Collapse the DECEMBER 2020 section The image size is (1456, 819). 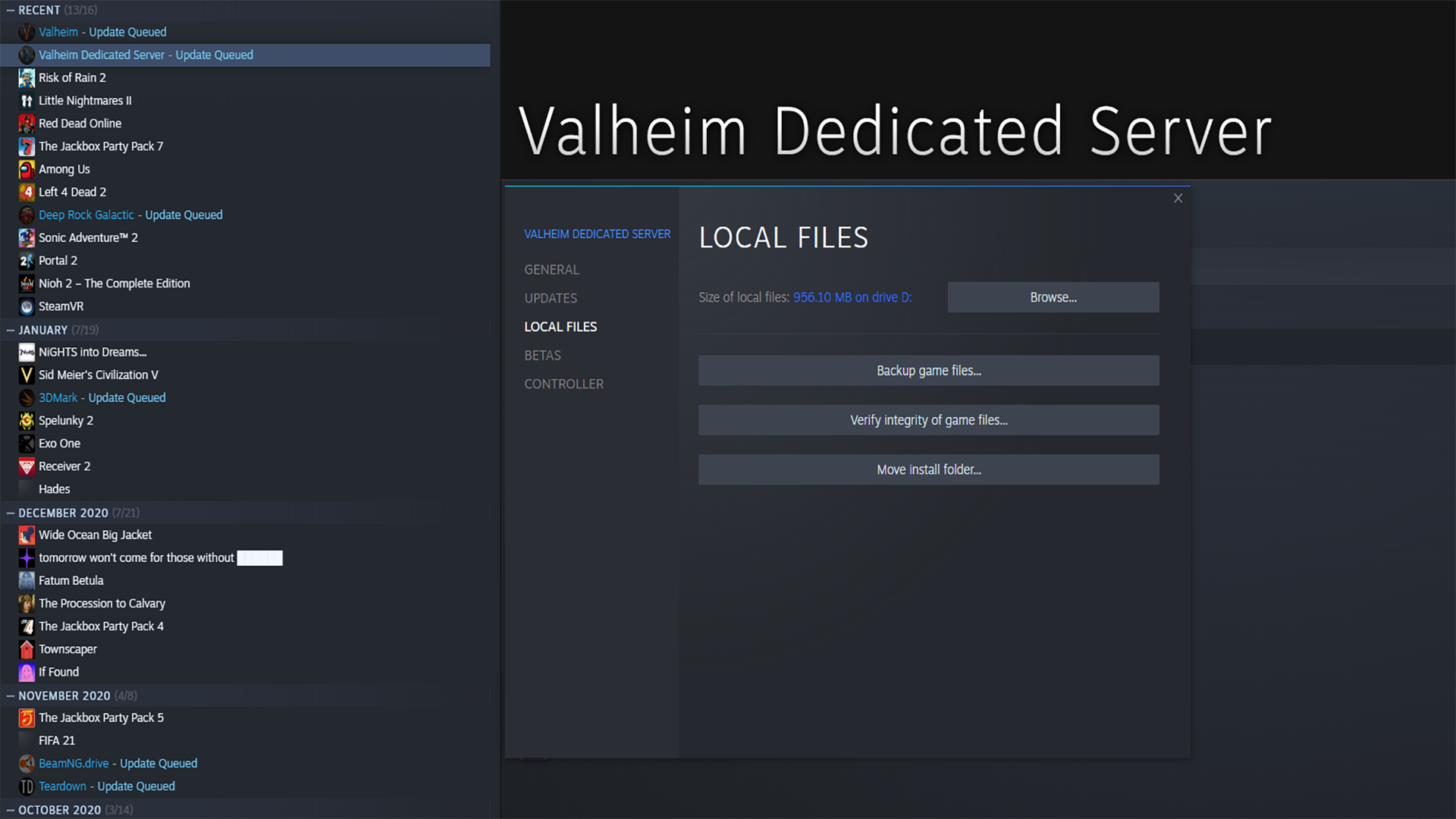tap(11, 513)
